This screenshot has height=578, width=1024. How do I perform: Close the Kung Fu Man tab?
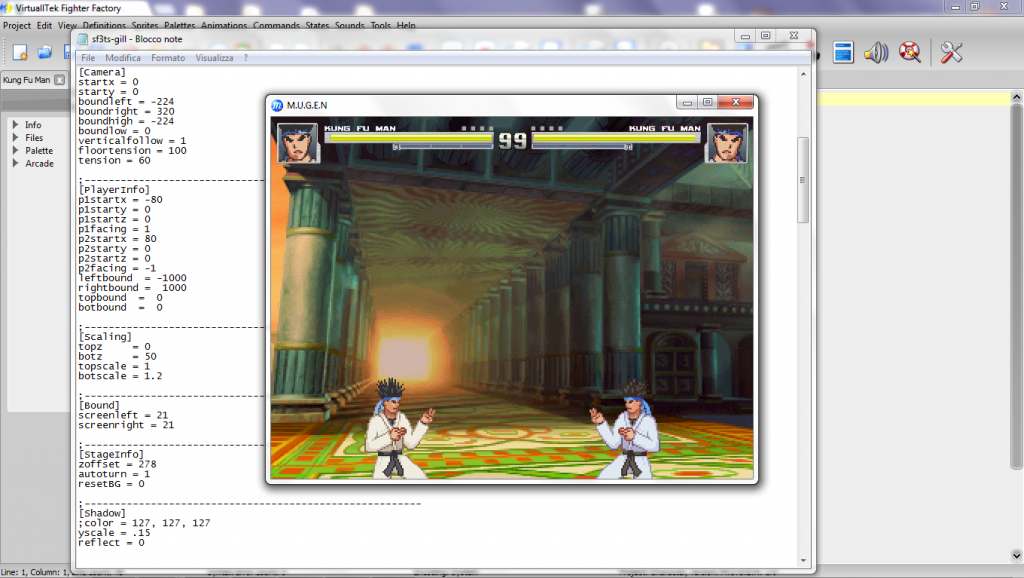pyautogui.click(x=59, y=80)
